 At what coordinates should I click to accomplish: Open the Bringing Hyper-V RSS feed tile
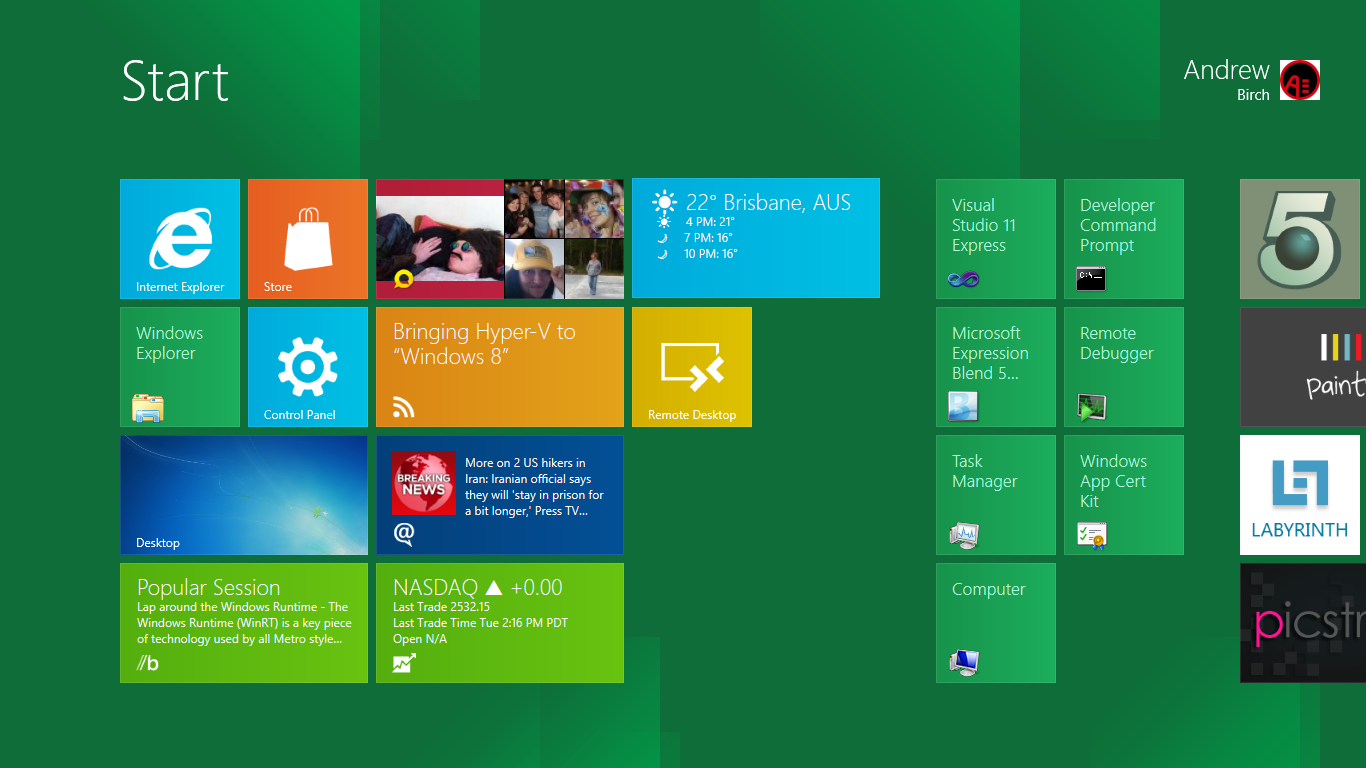click(500, 367)
